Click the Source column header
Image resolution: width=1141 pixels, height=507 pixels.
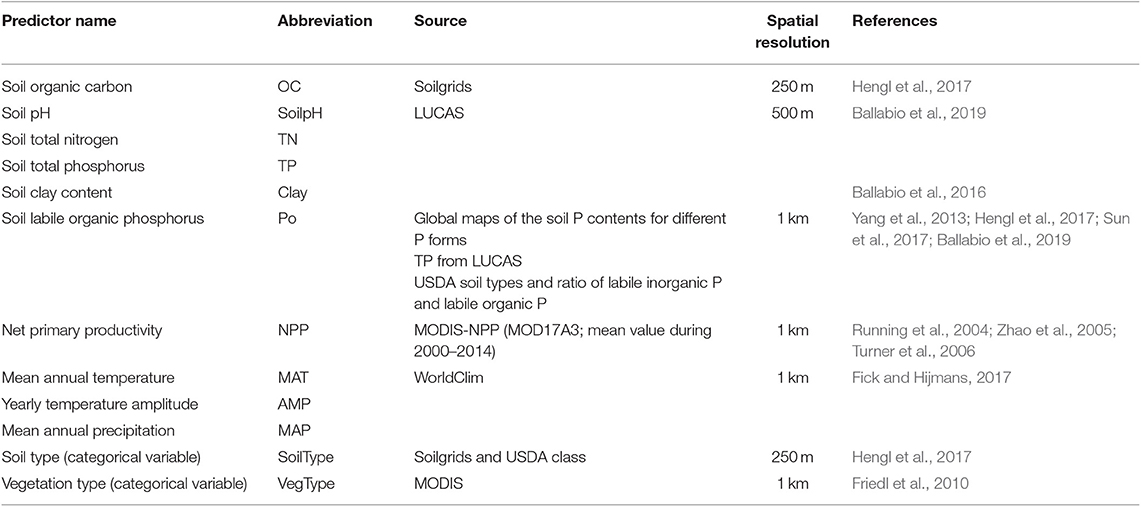point(440,21)
